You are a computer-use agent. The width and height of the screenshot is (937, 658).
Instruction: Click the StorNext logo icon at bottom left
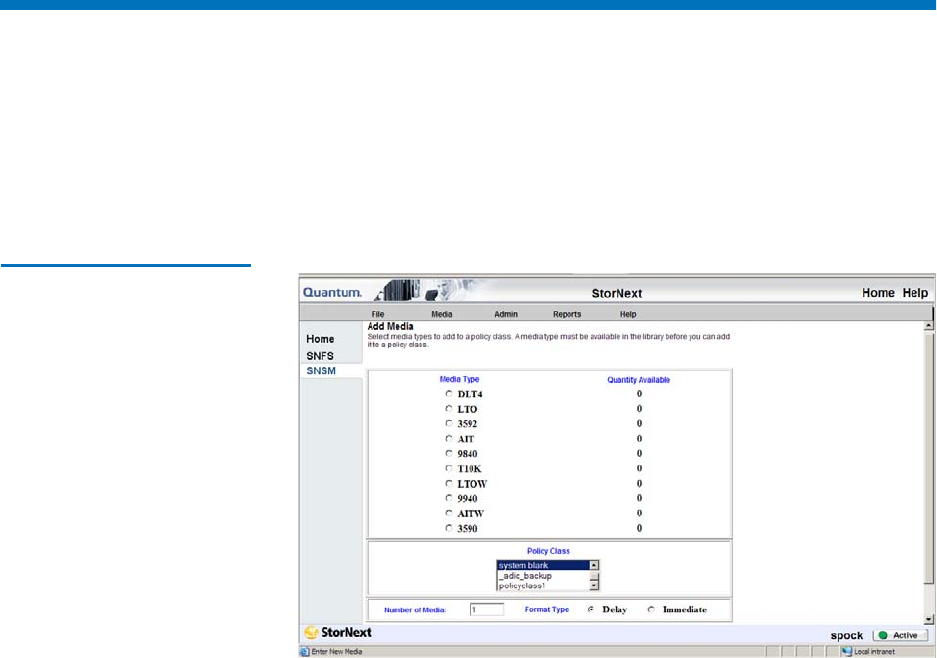point(313,633)
